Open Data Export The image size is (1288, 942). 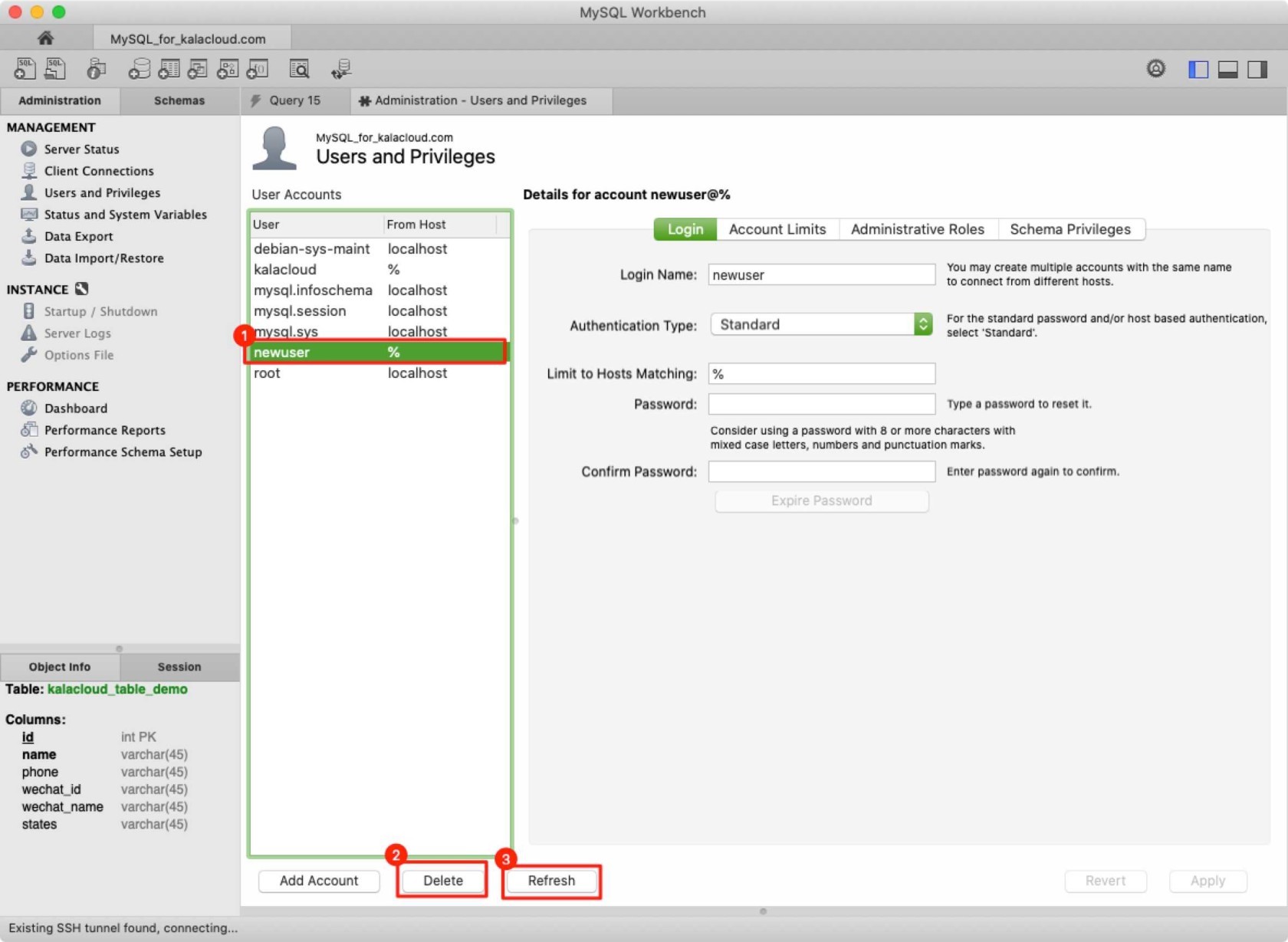pyautogui.click(x=78, y=236)
